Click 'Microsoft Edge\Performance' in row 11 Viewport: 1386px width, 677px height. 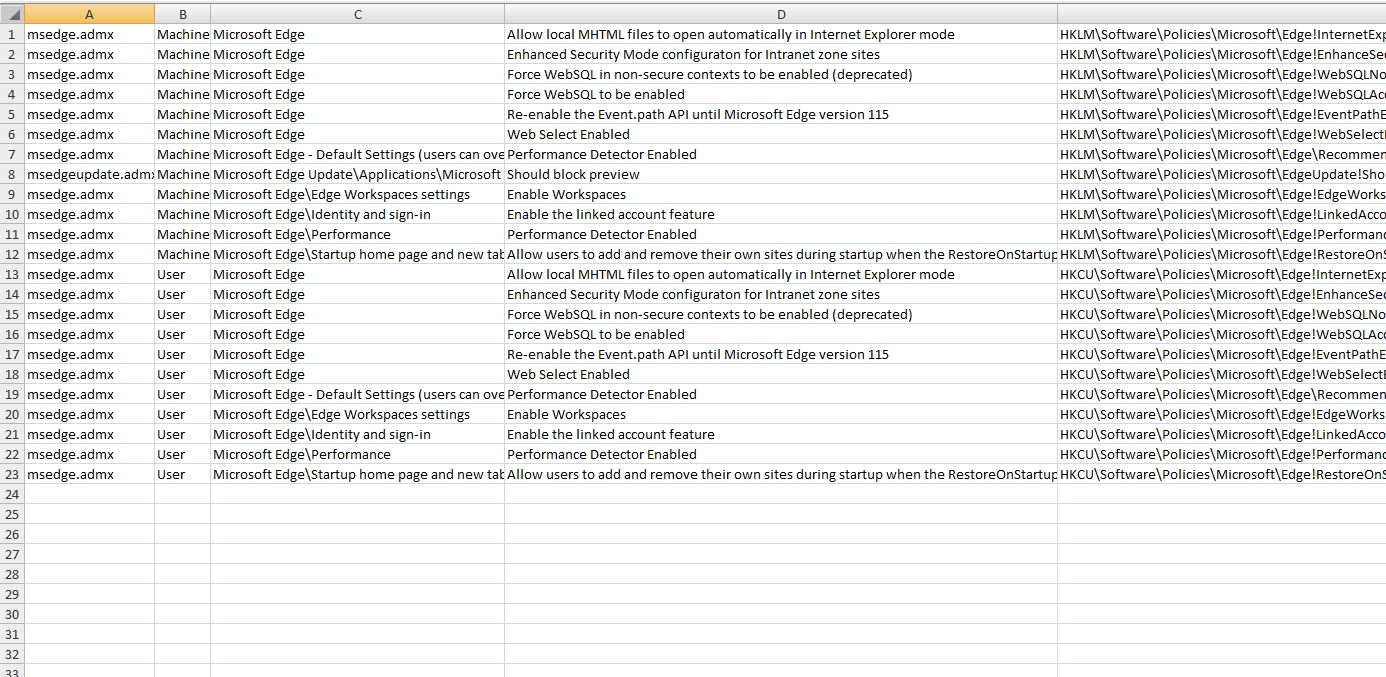[x=358, y=234]
